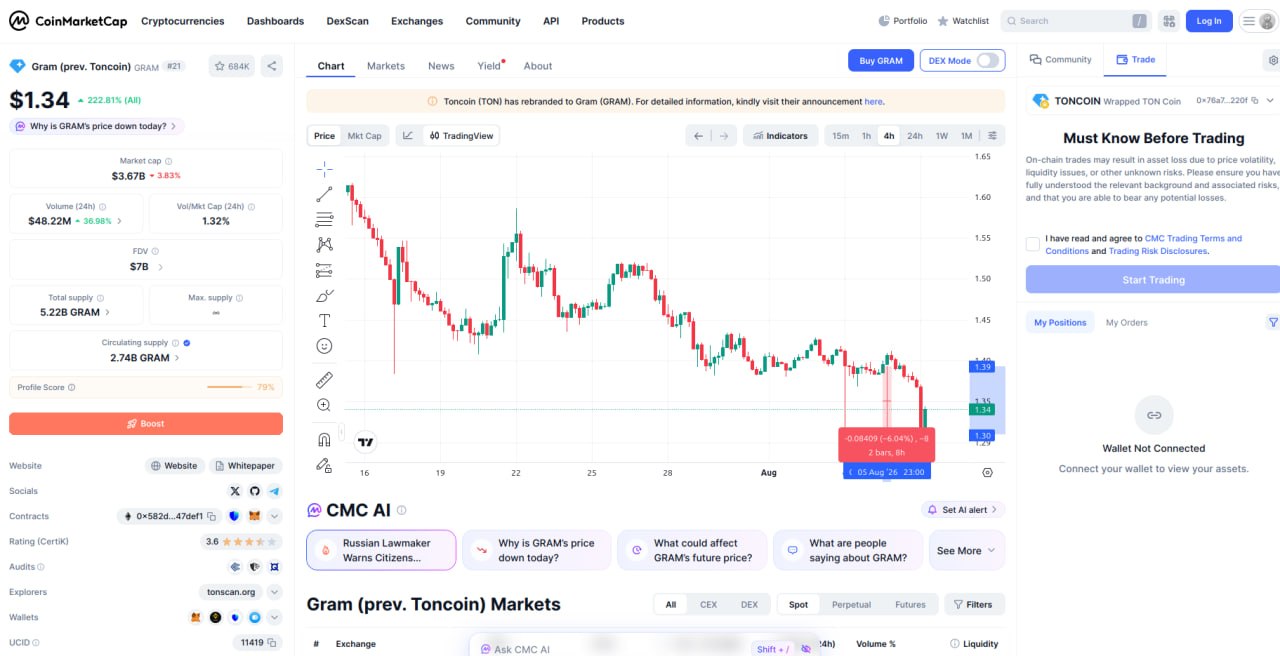This screenshot has width=1280, height=656.
Task: Activate the zoom-in magnifier tool
Action: tap(324, 405)
